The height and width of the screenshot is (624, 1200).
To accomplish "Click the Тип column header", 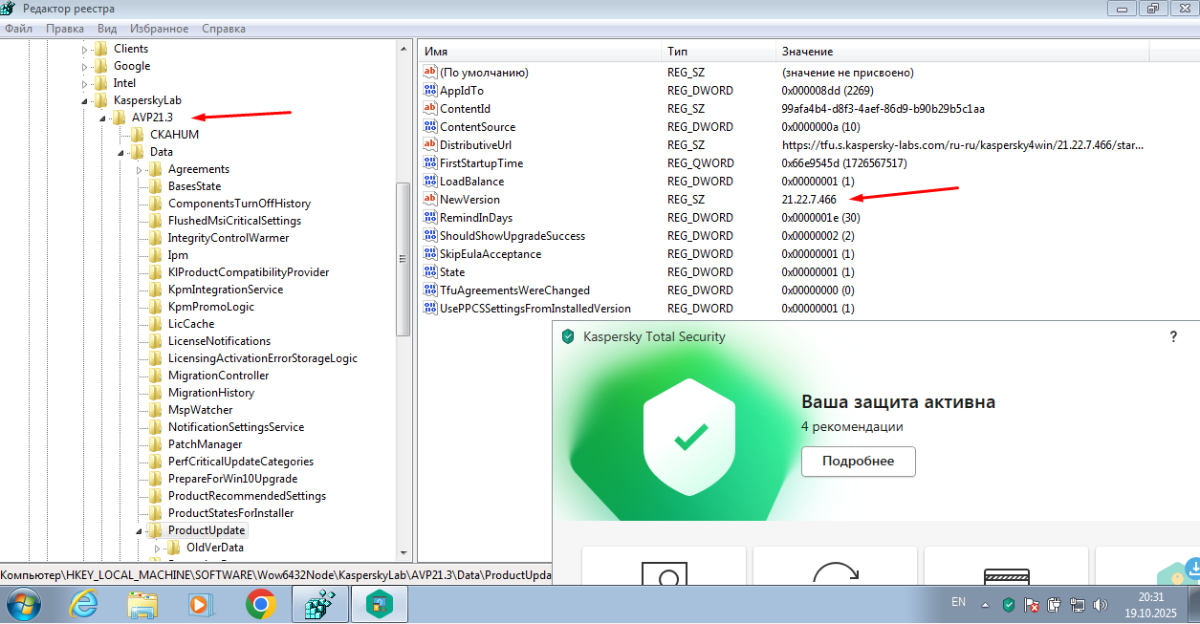I will pyautogui.click(x=719, y=51).
